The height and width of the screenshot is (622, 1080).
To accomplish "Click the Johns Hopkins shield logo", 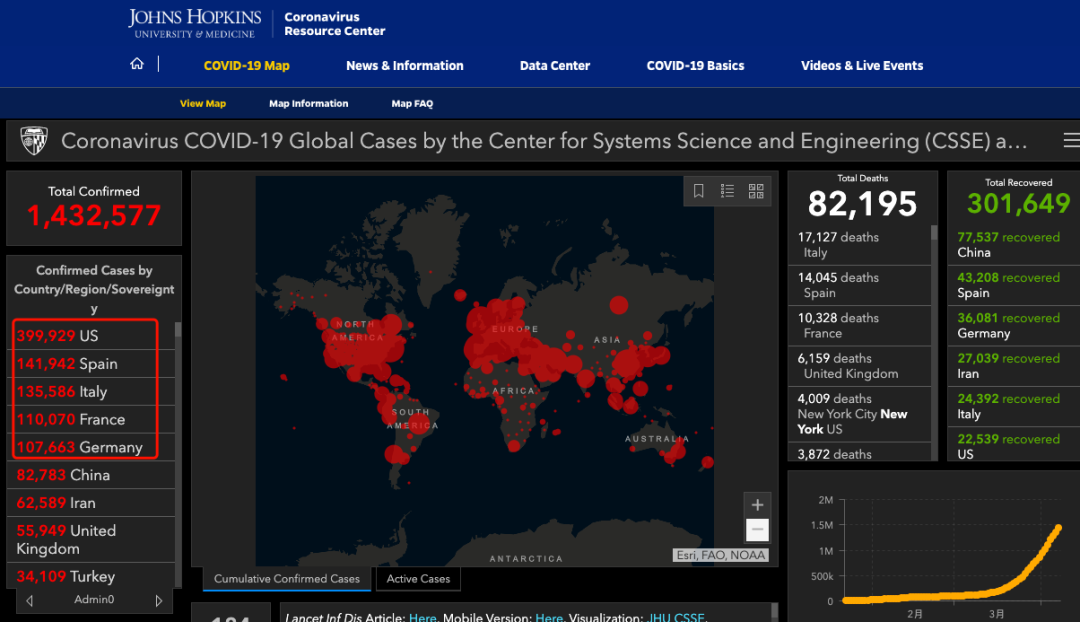I will [34, 141].
